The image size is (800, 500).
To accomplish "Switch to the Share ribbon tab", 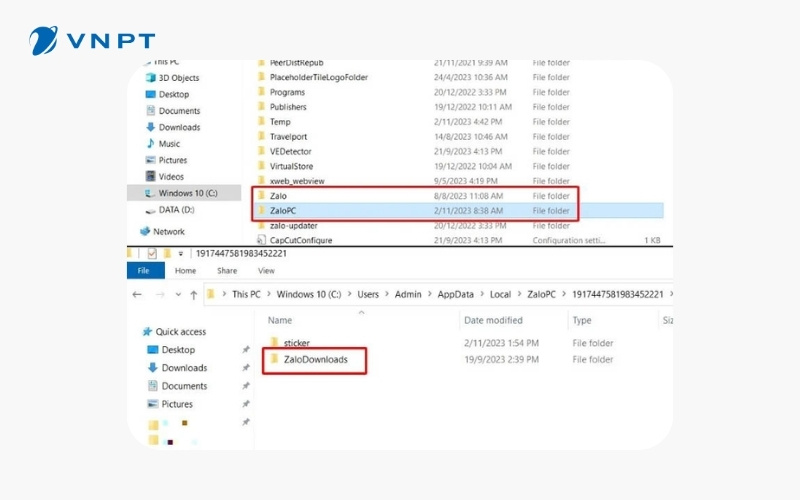I will click(227, 271).
